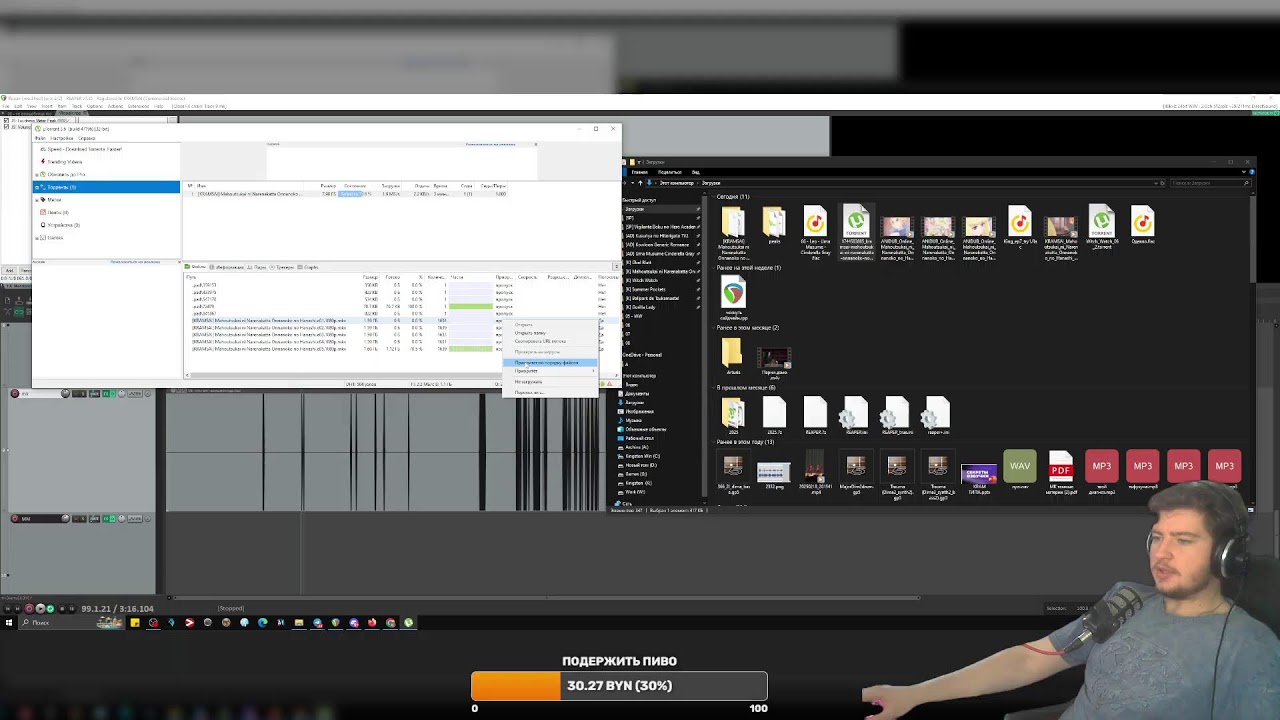Switch to the Трекеры tab in uTorrent

pos(281,267)
